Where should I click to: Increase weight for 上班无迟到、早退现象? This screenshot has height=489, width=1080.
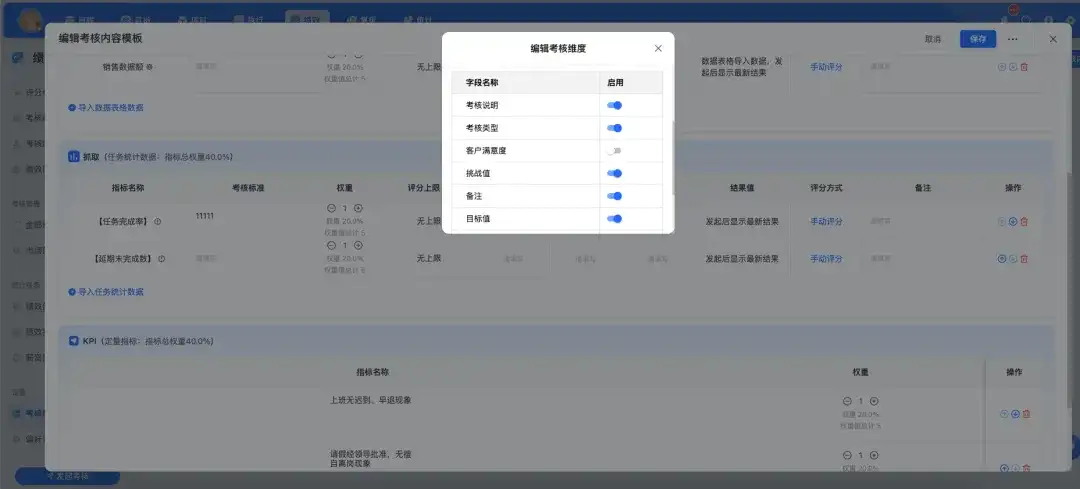pyautogui.click(x=874, y=401)
